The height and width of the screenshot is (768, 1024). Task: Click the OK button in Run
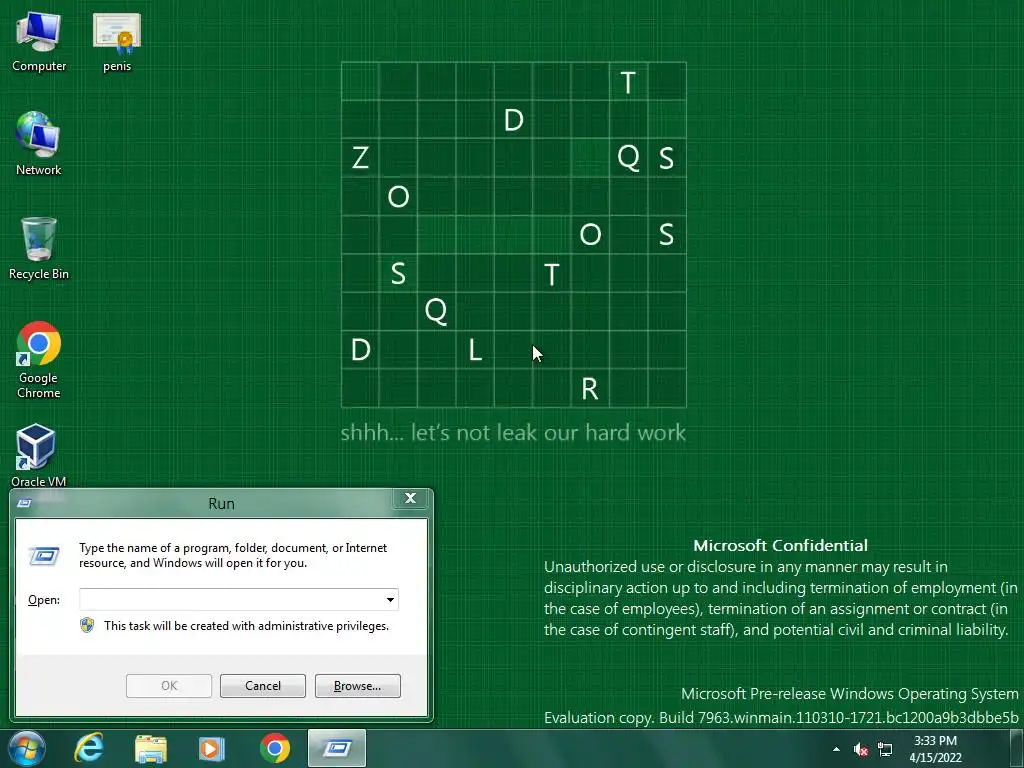click(x=169, y=686)
